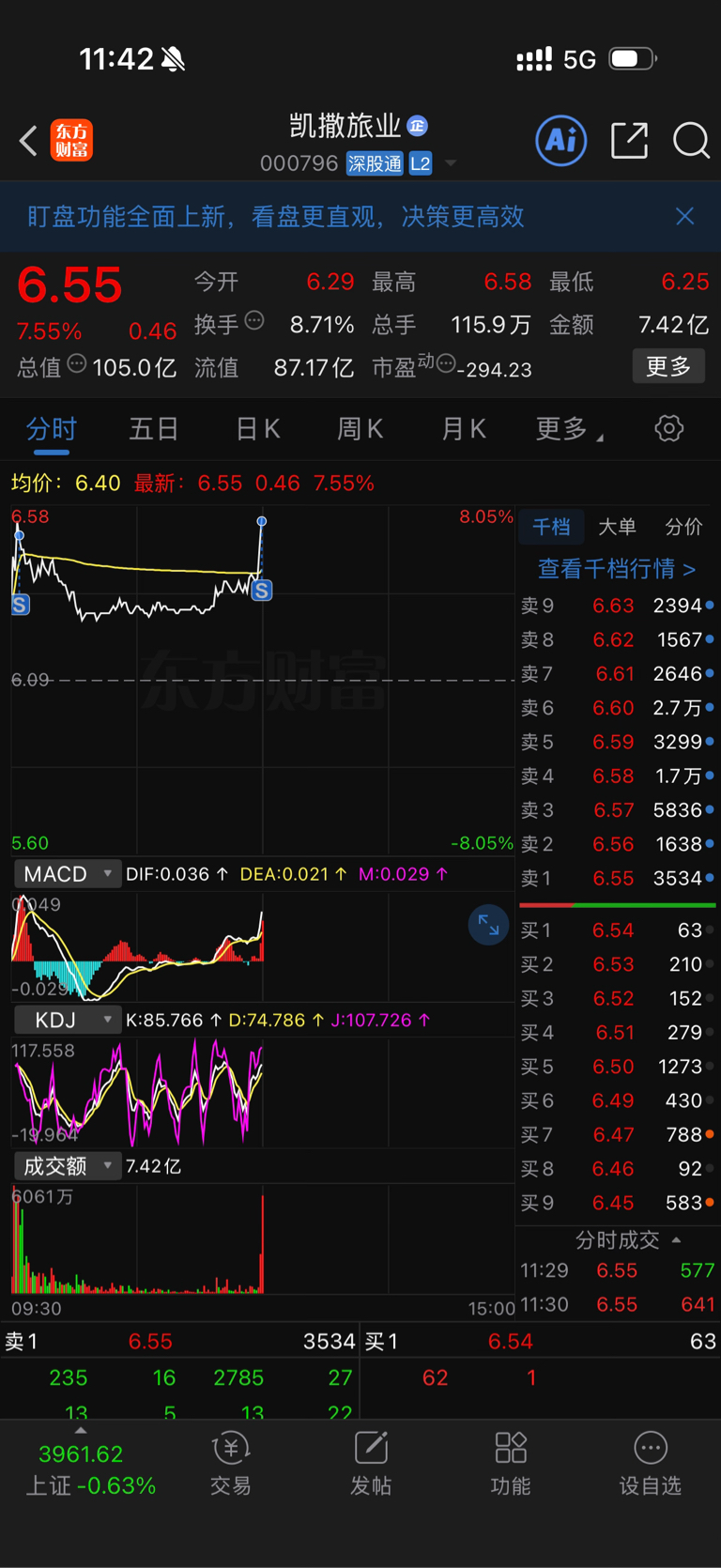Image resolution: width=721 pixels, height=1568 pixels.
Task: Tap the 上证 3961.62 index ticker
Action: coord(90,1469)
